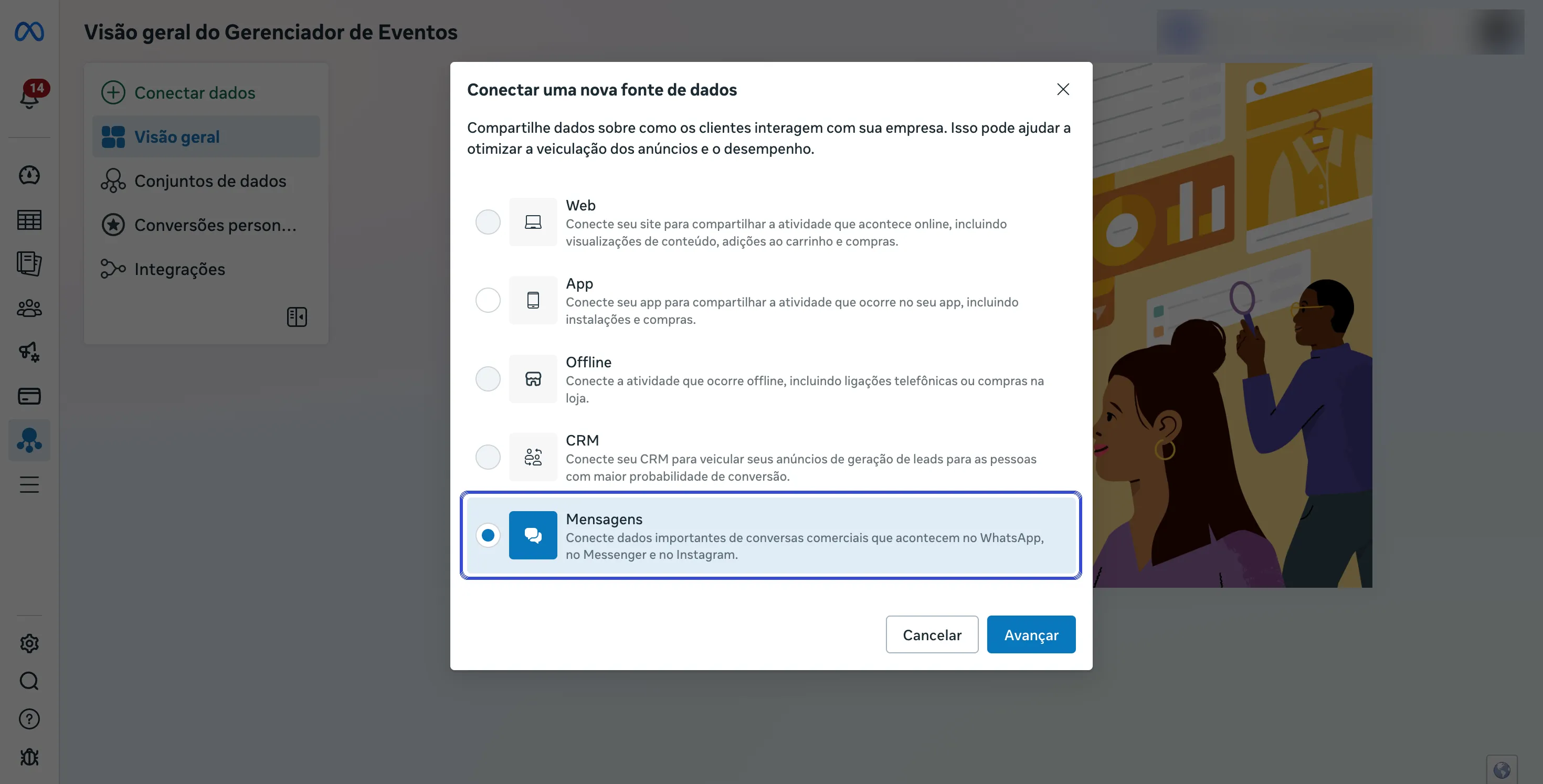Click the Cancelar button

coord(932,635)
